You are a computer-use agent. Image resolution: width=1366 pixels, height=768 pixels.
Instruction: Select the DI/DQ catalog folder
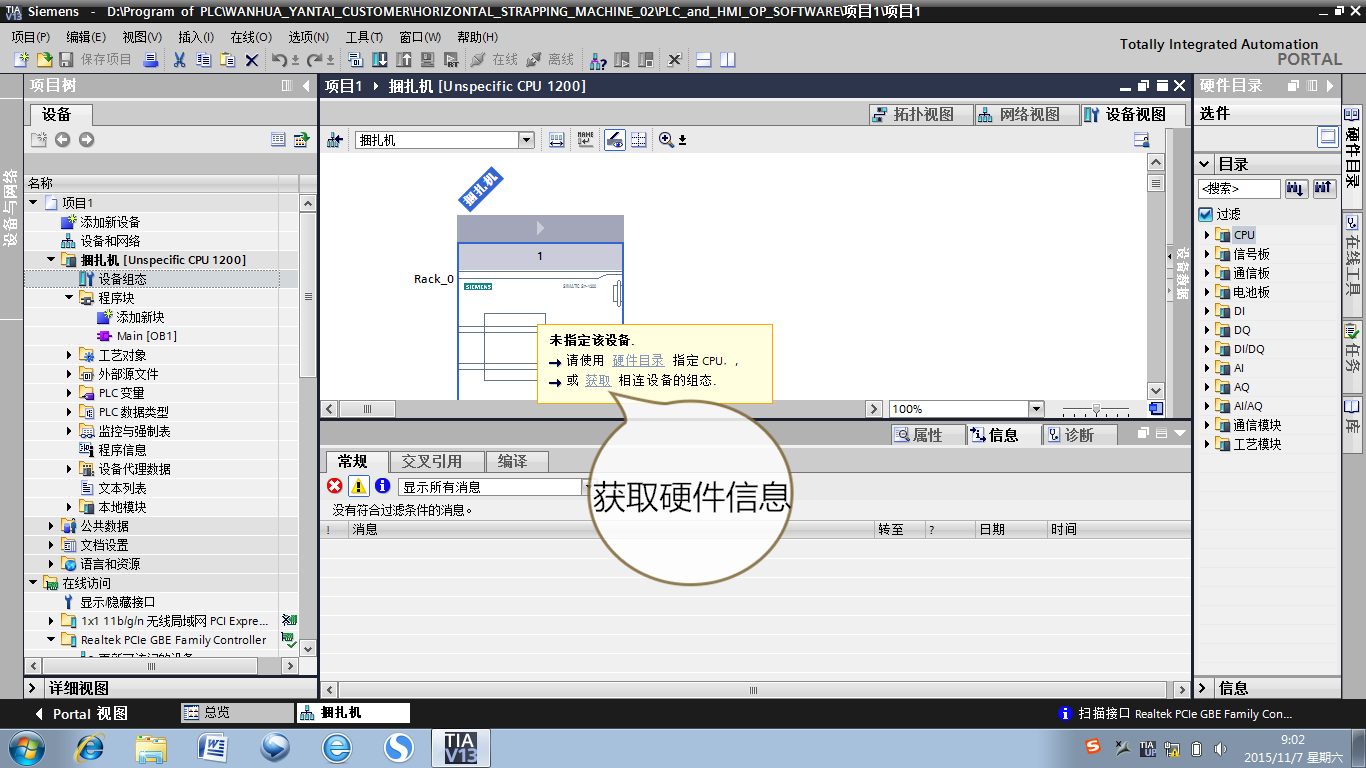pyautogui.click(x=1249, y=349)
